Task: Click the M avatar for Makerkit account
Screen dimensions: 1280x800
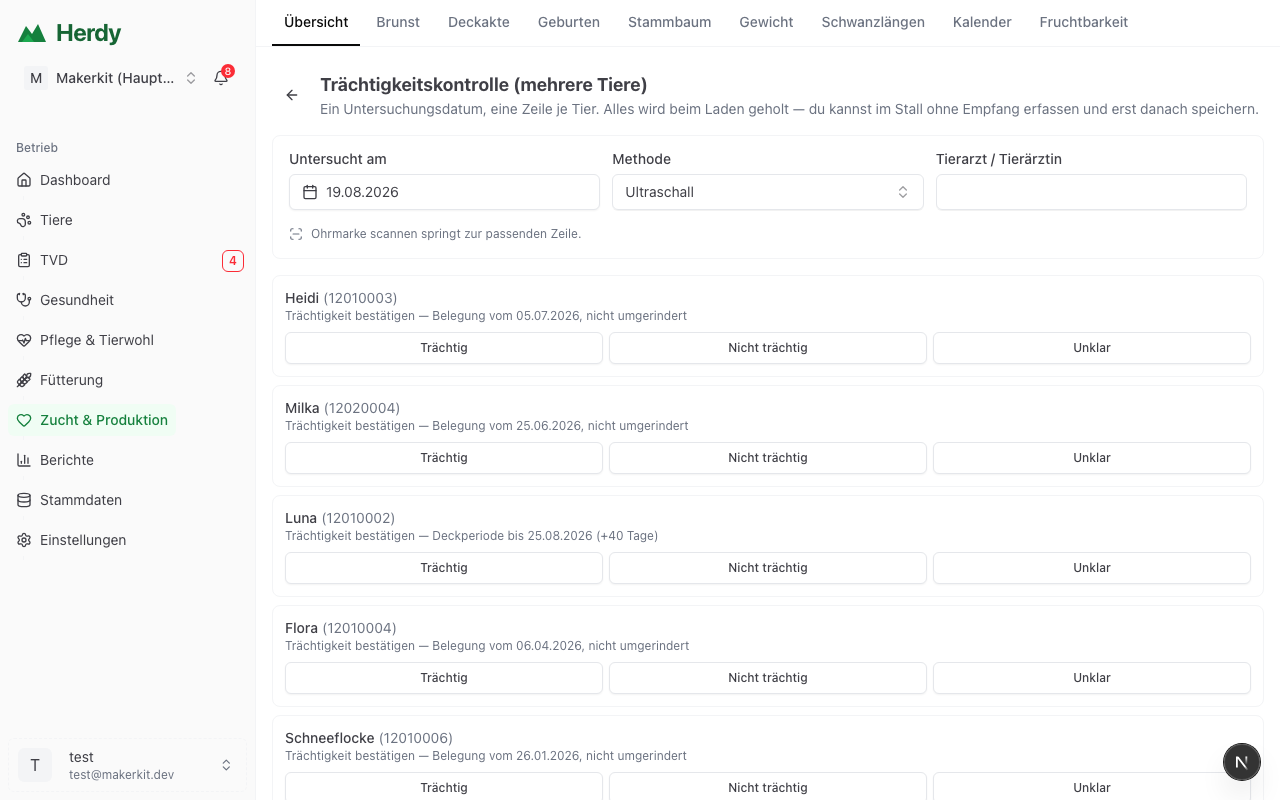Action: point(36,78)
